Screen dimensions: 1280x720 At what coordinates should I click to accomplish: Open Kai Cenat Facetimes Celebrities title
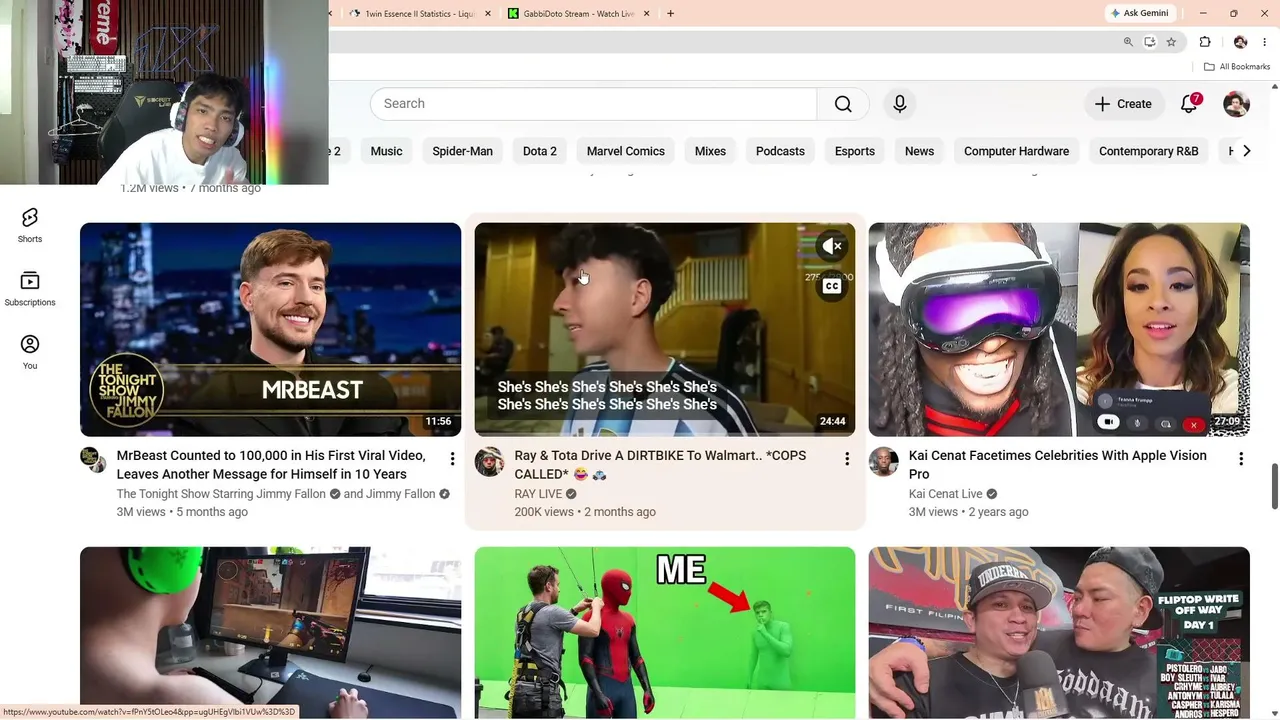point(1058,465)
